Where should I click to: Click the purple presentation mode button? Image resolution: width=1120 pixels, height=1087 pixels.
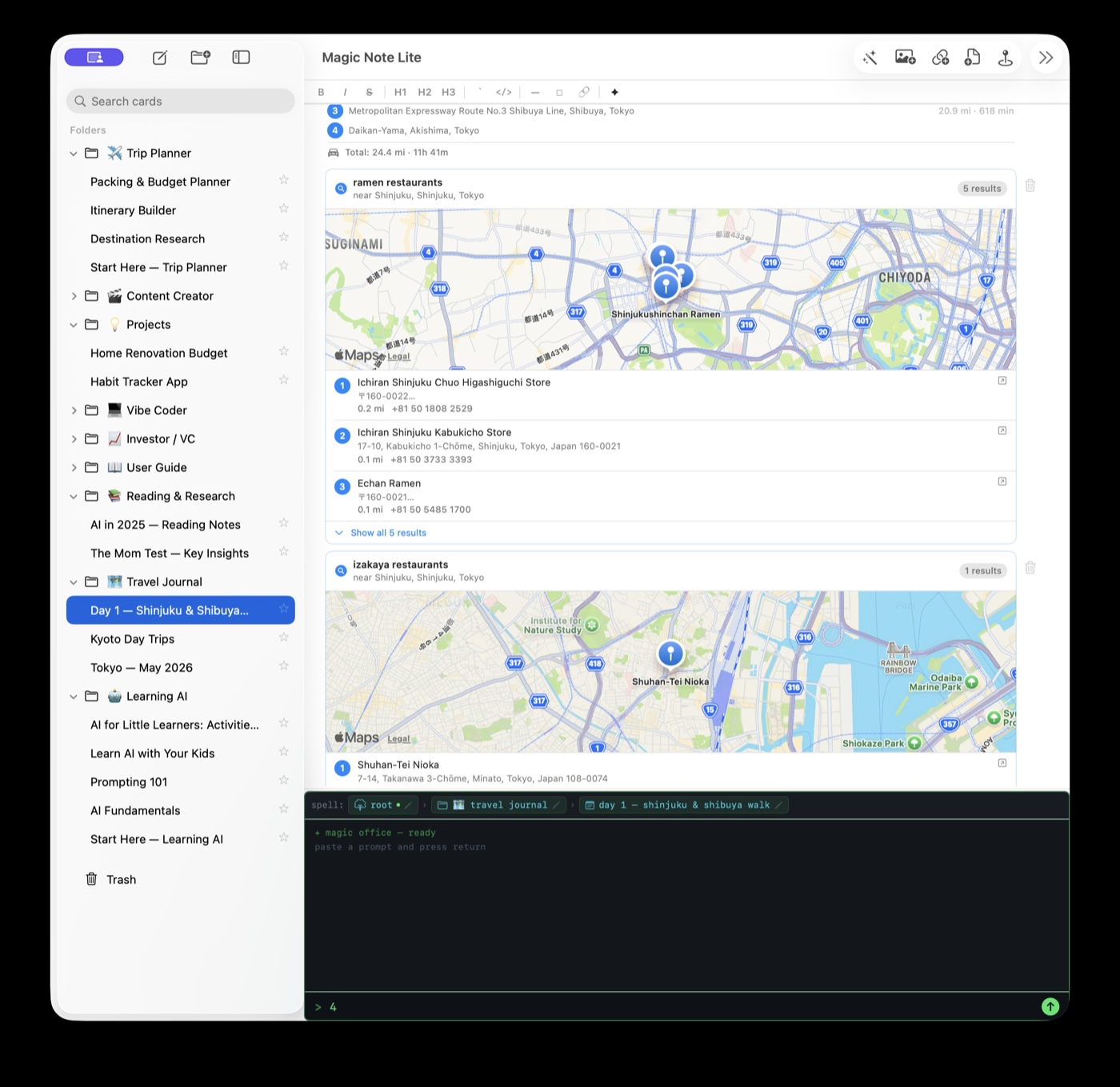(94, 58)
